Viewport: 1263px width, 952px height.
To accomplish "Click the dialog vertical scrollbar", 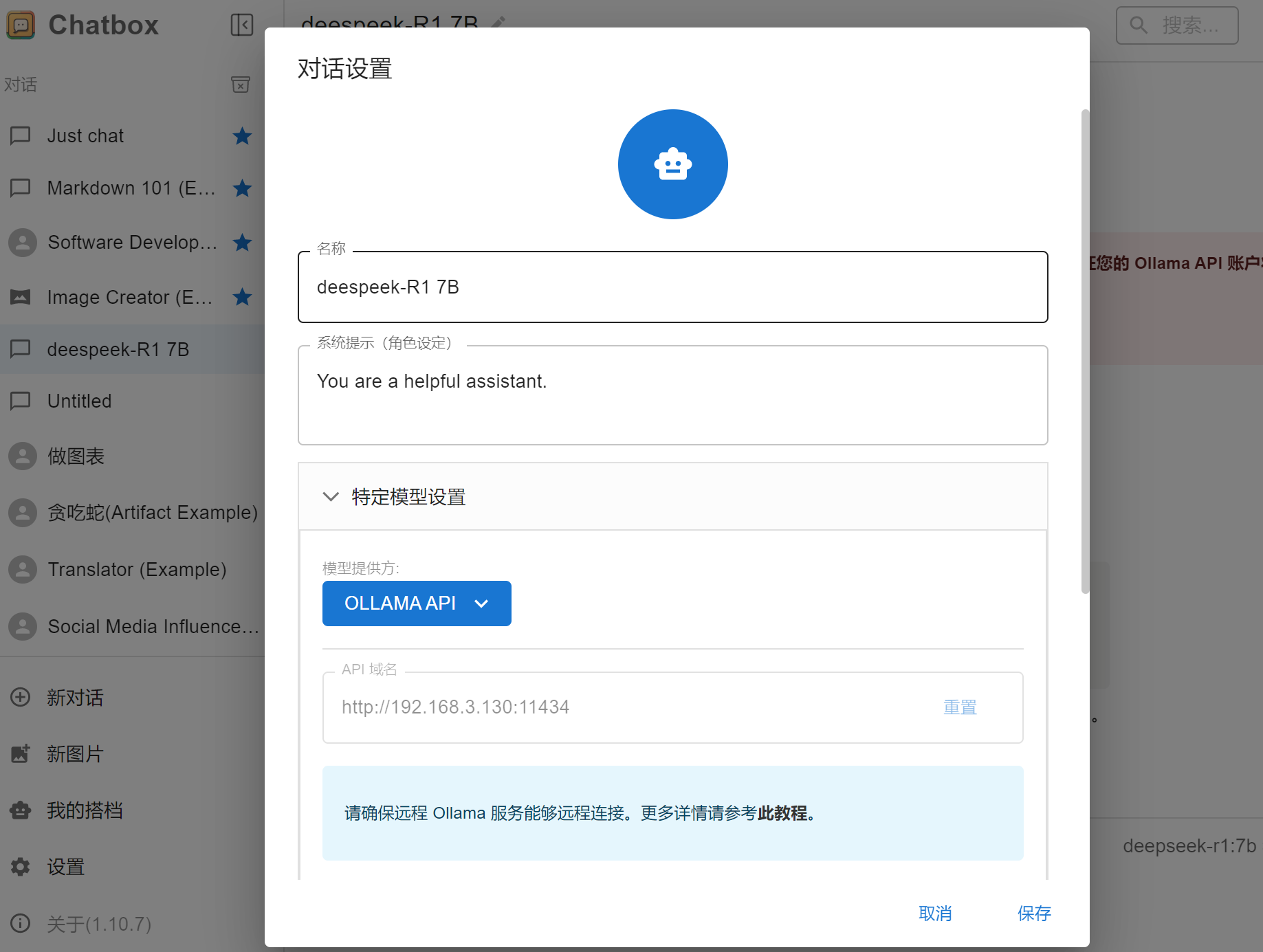I will click(x=1085, y=351).
